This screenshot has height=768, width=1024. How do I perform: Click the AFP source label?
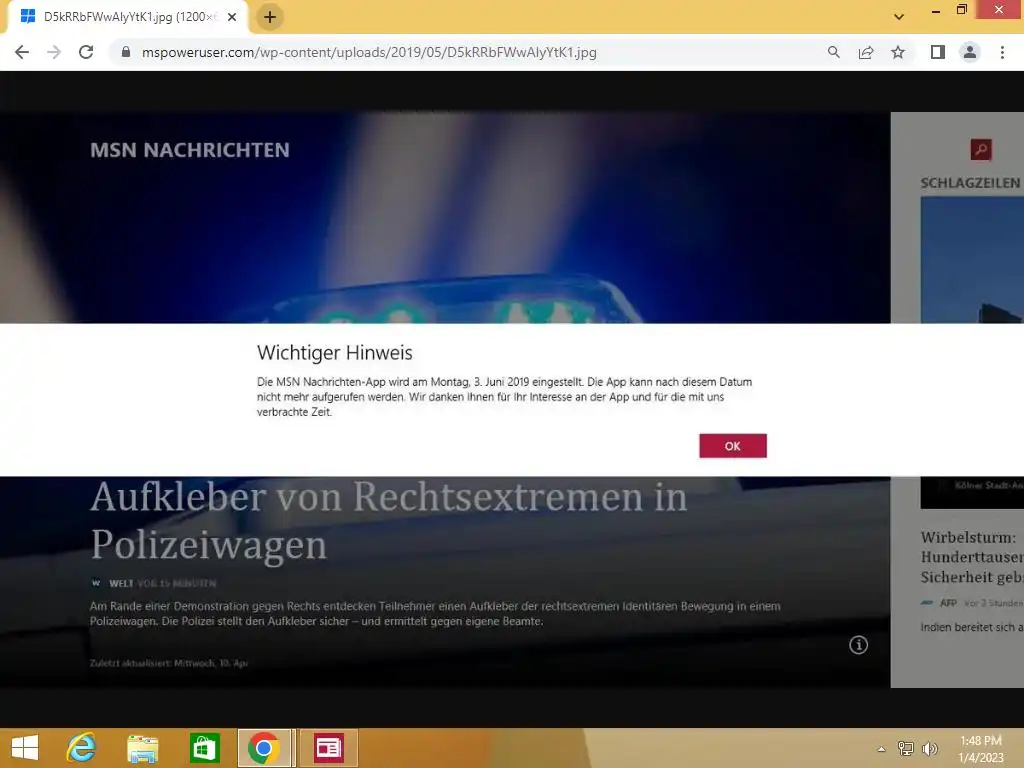pyautogui.click(x=948, y=603)
